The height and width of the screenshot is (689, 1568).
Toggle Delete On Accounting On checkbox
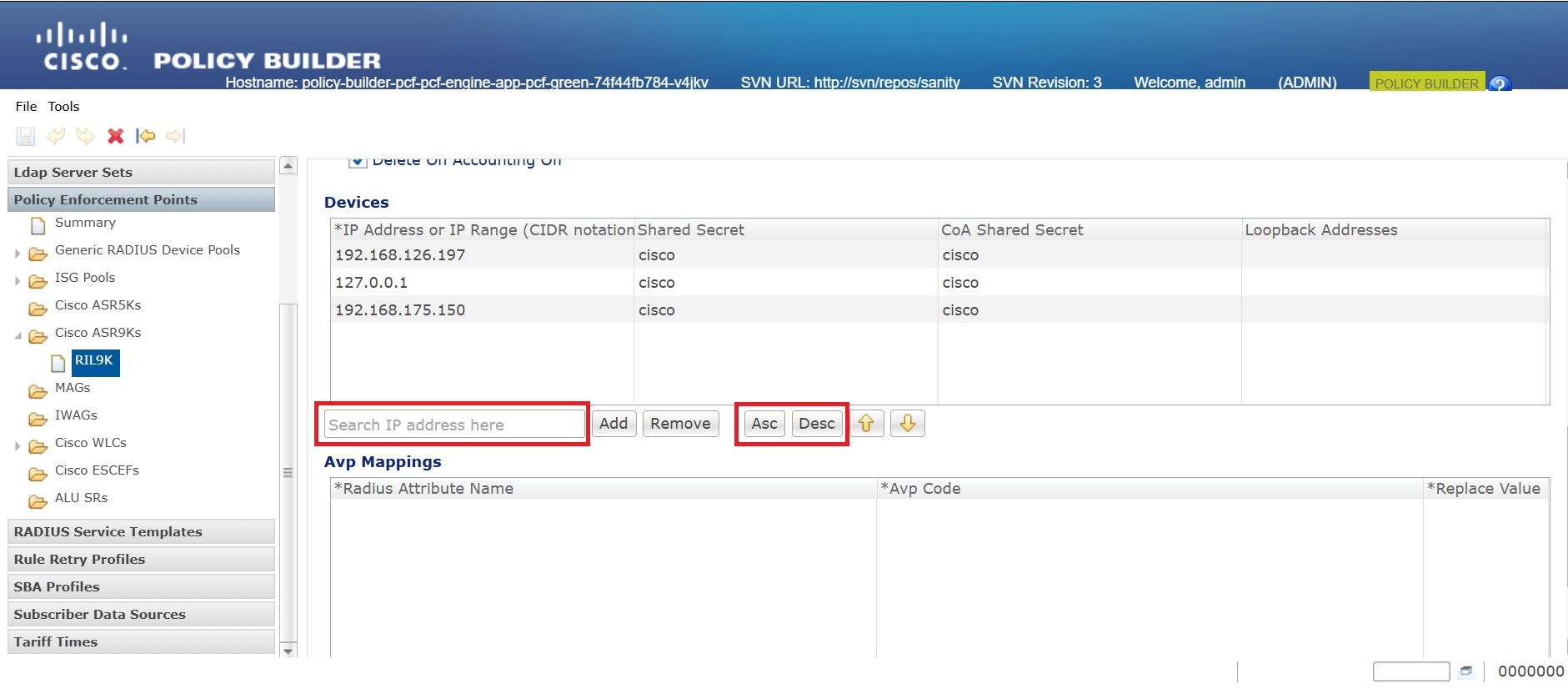[x=358, y=162]
